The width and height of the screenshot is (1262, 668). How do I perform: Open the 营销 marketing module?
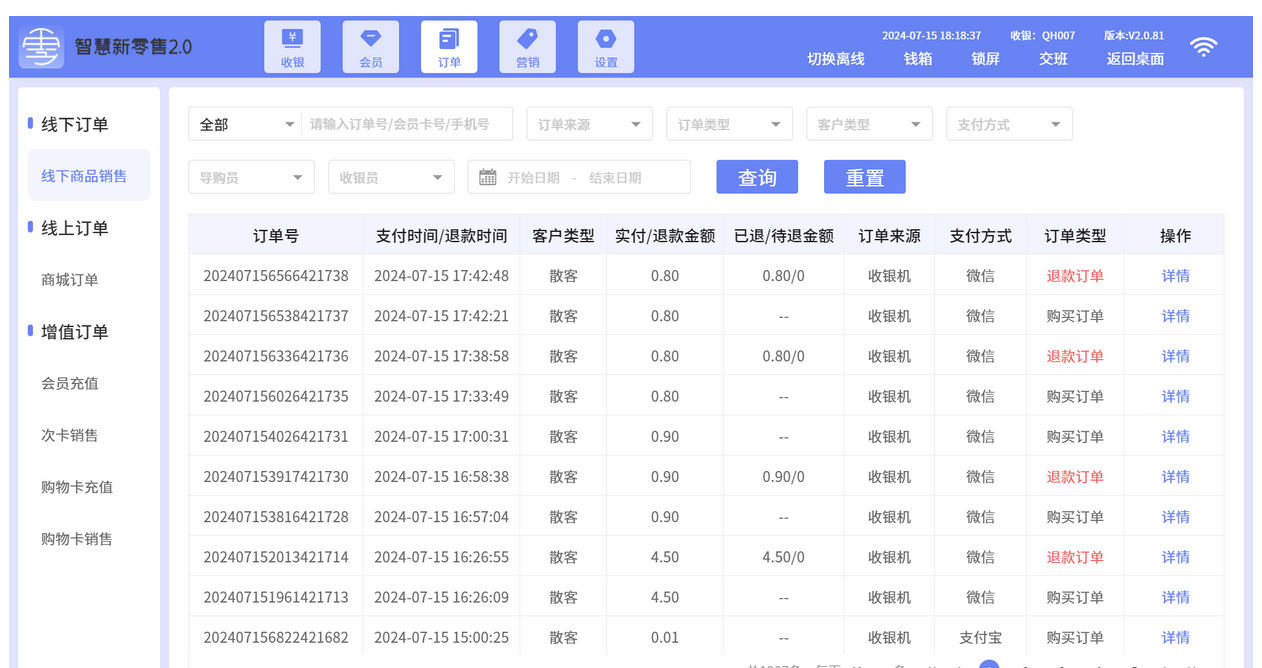527,47
